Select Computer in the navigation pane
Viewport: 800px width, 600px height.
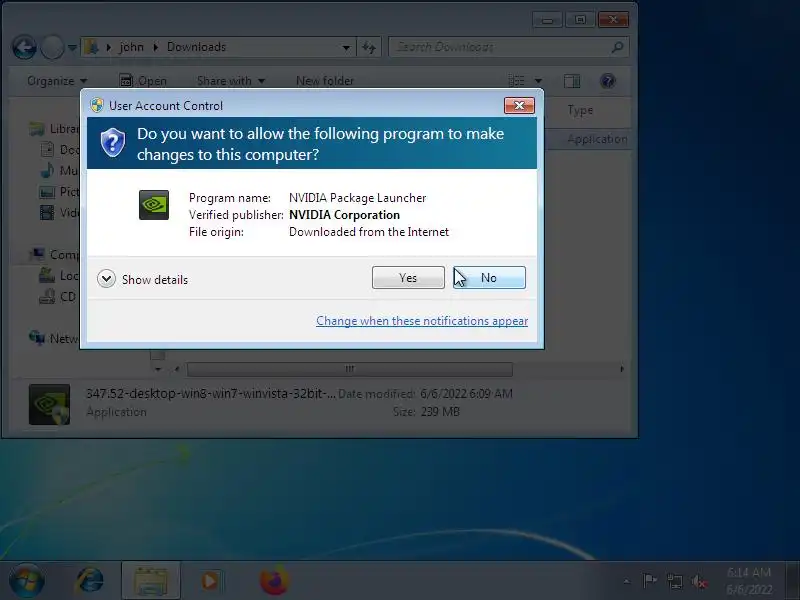(55, 254)
